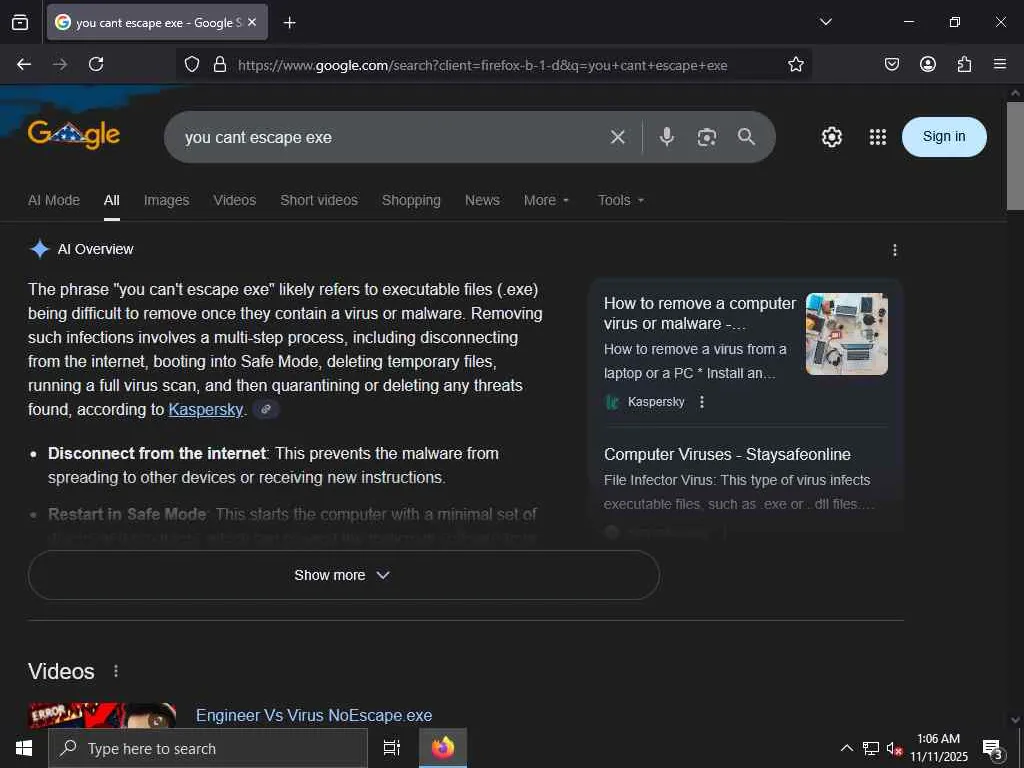Open AI Overview options menu
Screen dimensions: 1024x768
894,250
